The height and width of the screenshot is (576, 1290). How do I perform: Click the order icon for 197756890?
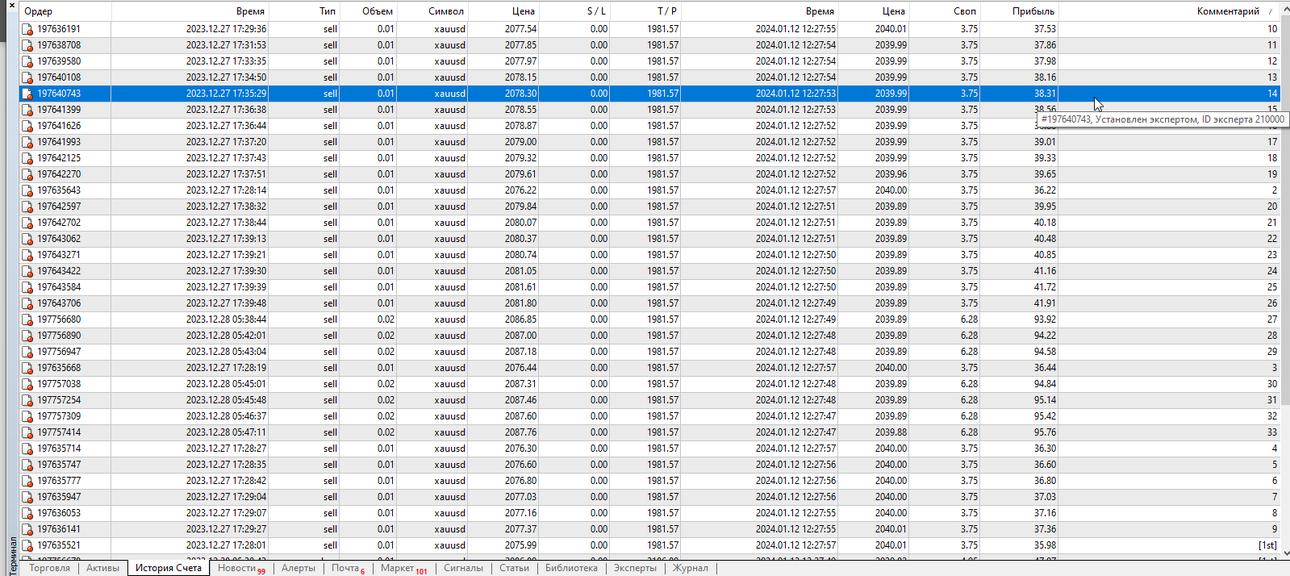tap(28, 335)
